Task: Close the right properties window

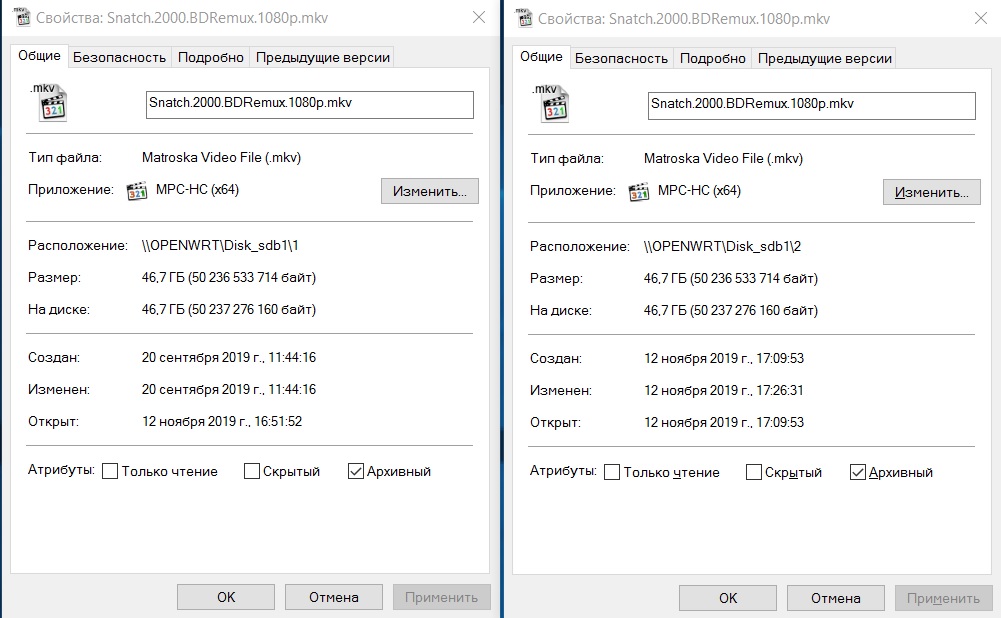Action: tap(981, 18)
